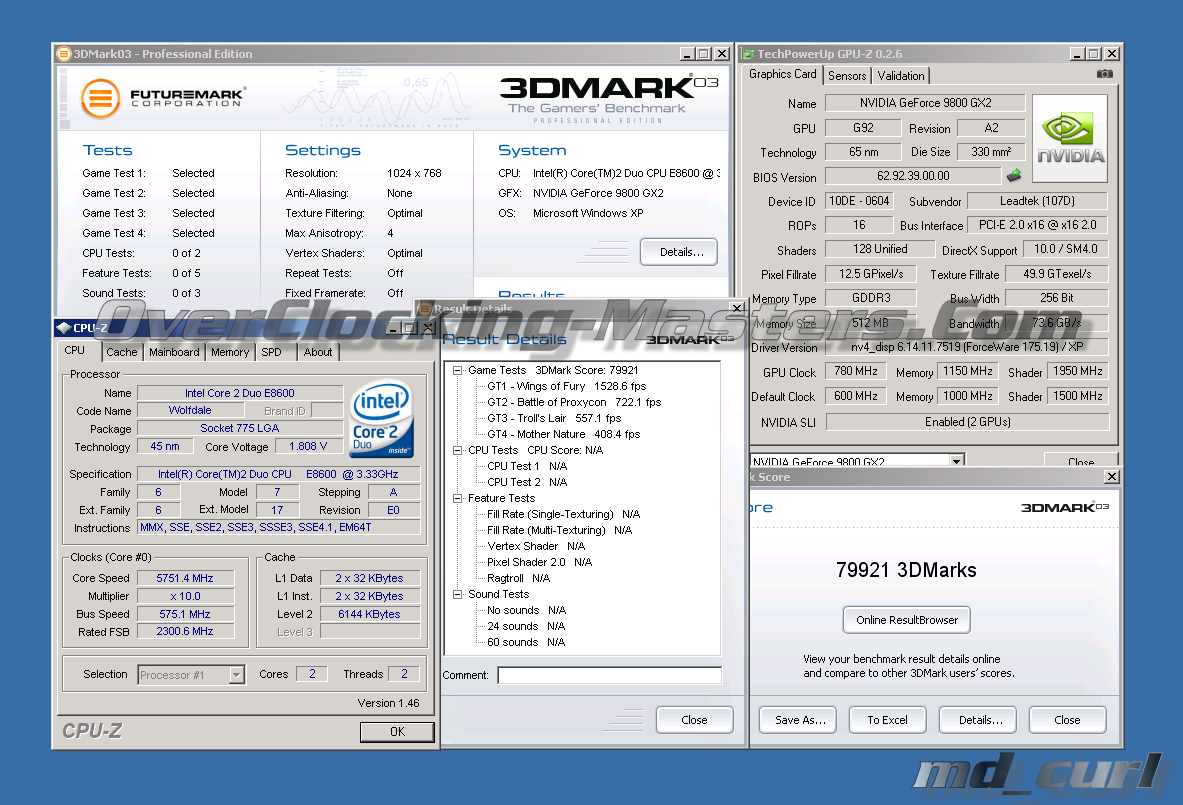Viewport: 1183px width, 805px height.
Task: Close the 3DMark03 Professional Edition window
Action: point(722,54)
